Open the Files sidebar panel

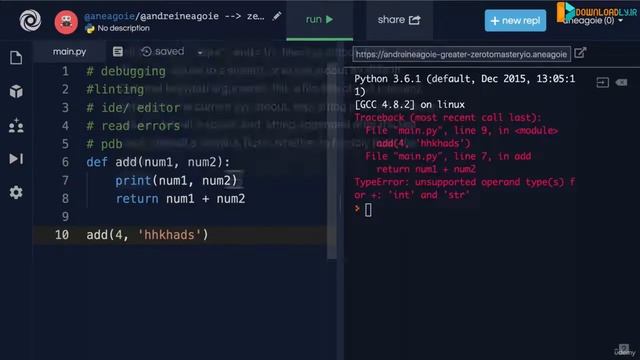(16, 58)
